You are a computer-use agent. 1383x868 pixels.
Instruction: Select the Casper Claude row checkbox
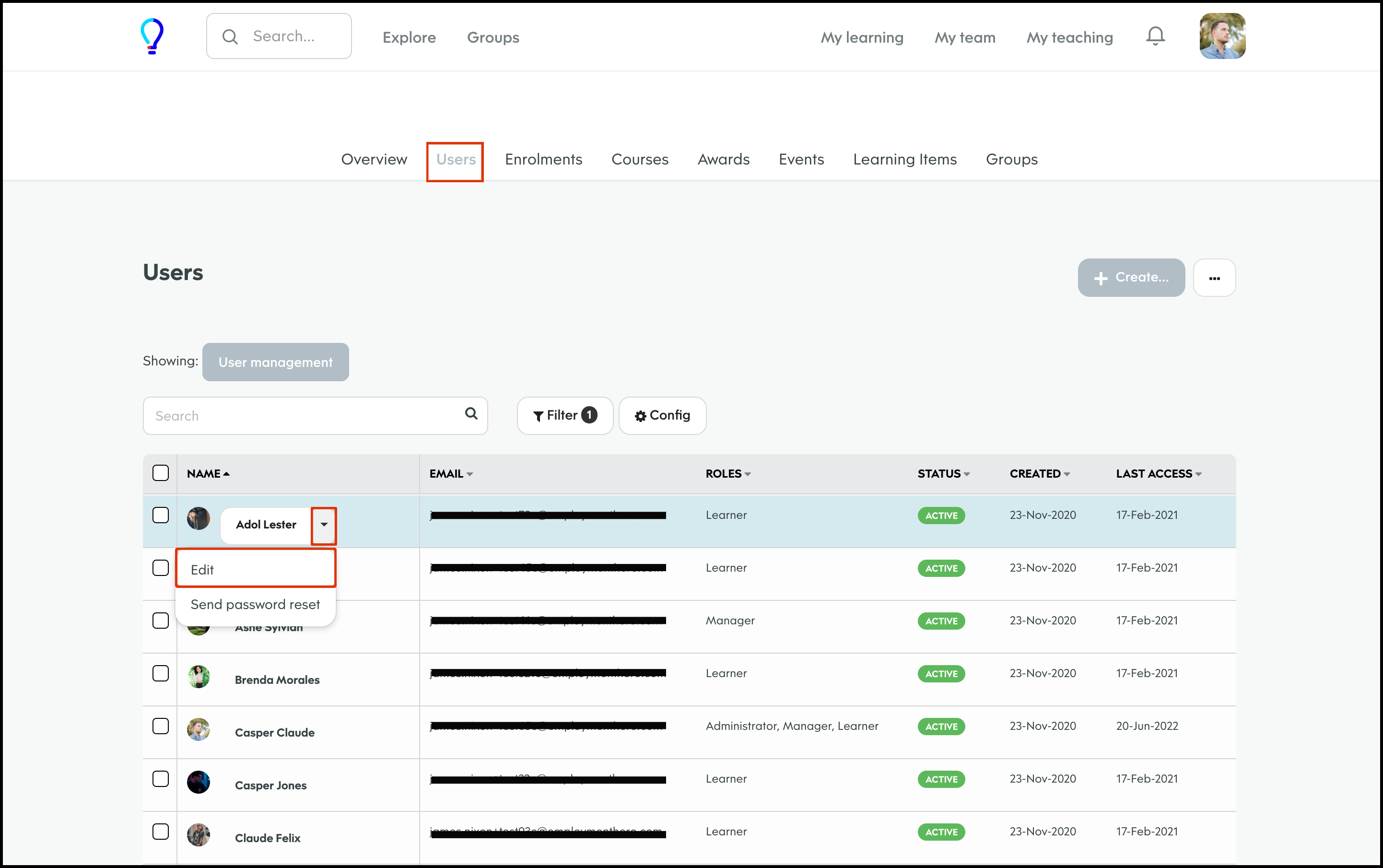161,726
